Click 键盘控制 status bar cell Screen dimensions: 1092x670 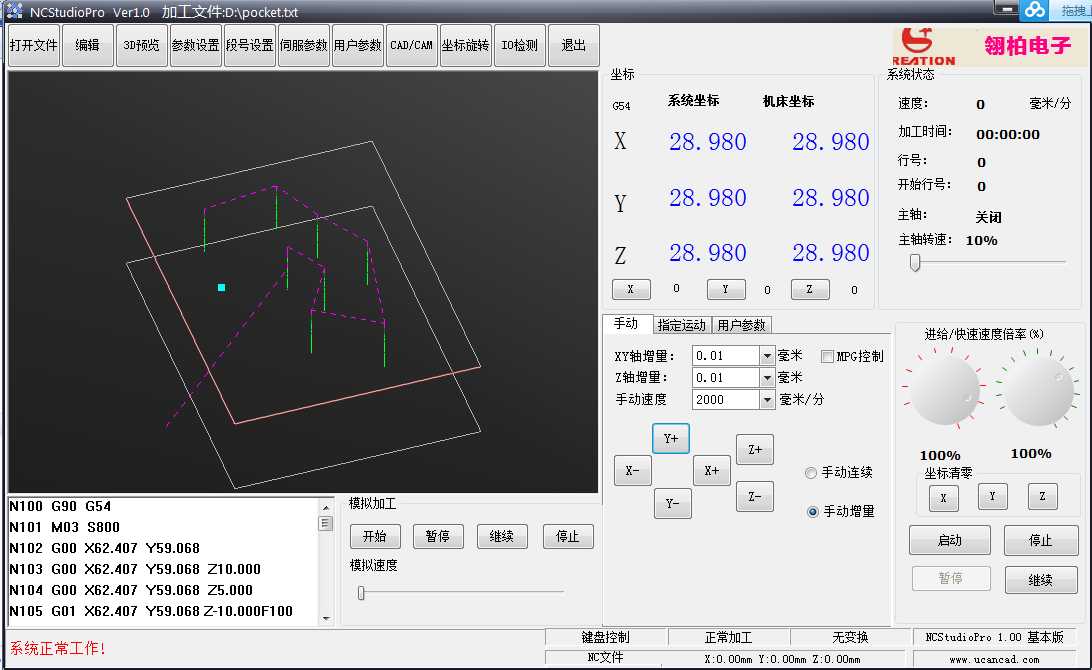coord(605,637)
